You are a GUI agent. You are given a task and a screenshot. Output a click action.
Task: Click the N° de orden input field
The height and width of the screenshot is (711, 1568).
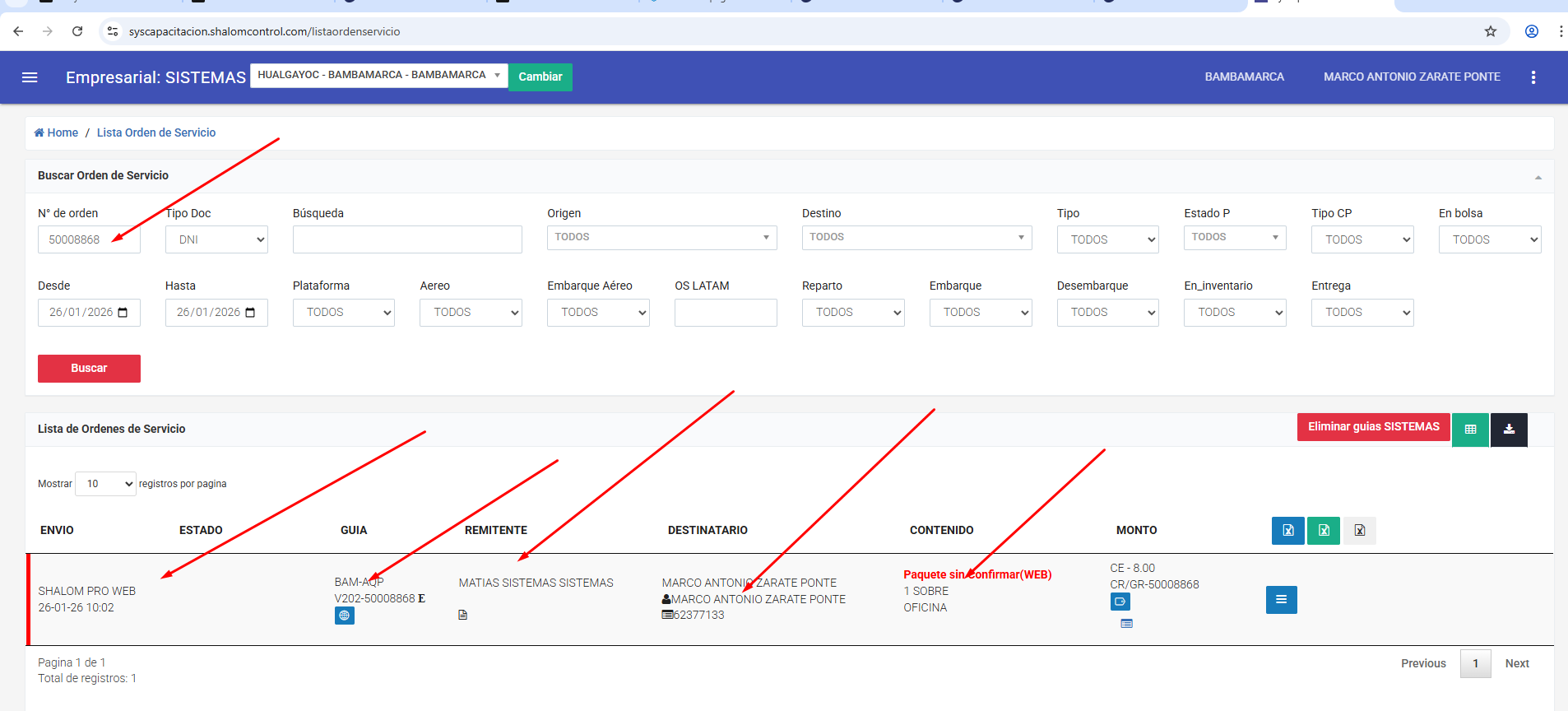(89, 239)
